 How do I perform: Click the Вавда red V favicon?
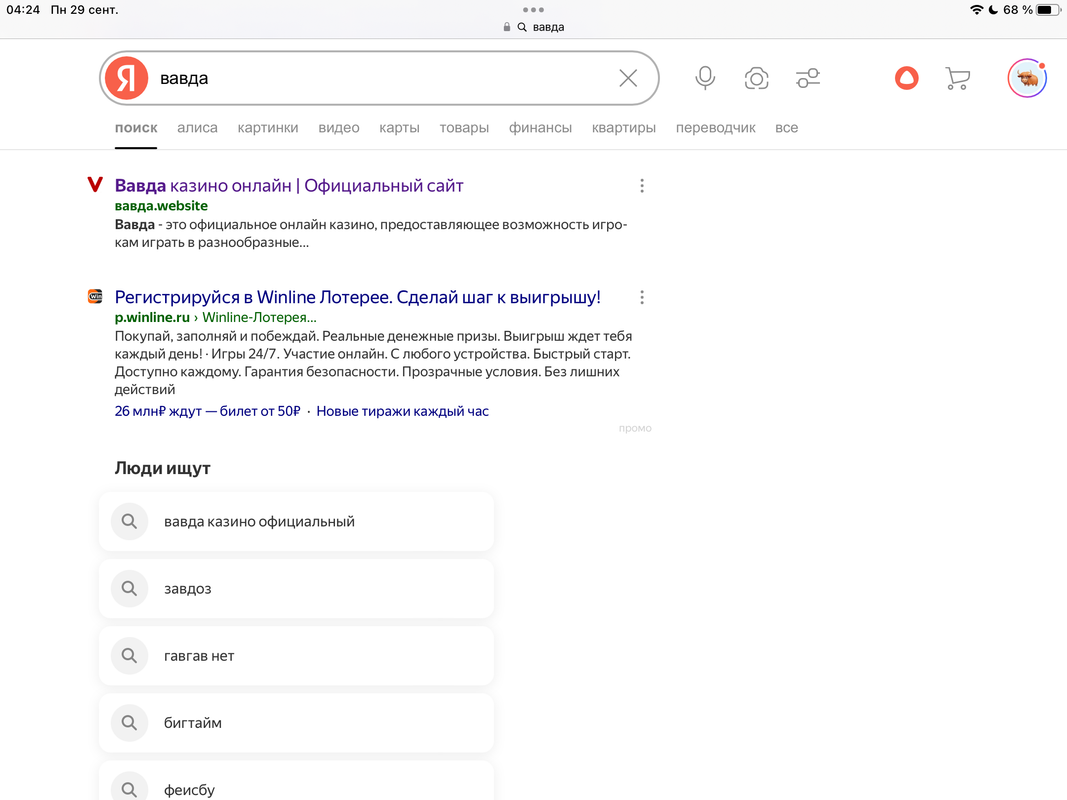(95, 184)
